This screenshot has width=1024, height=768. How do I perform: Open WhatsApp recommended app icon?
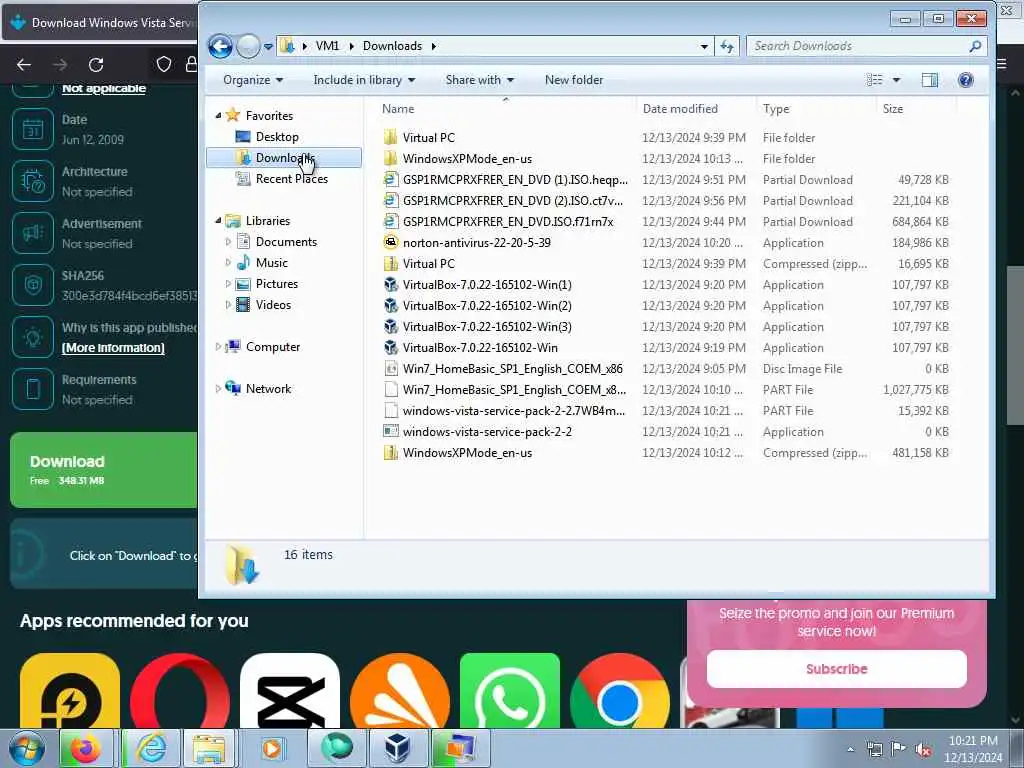point(509,690)
